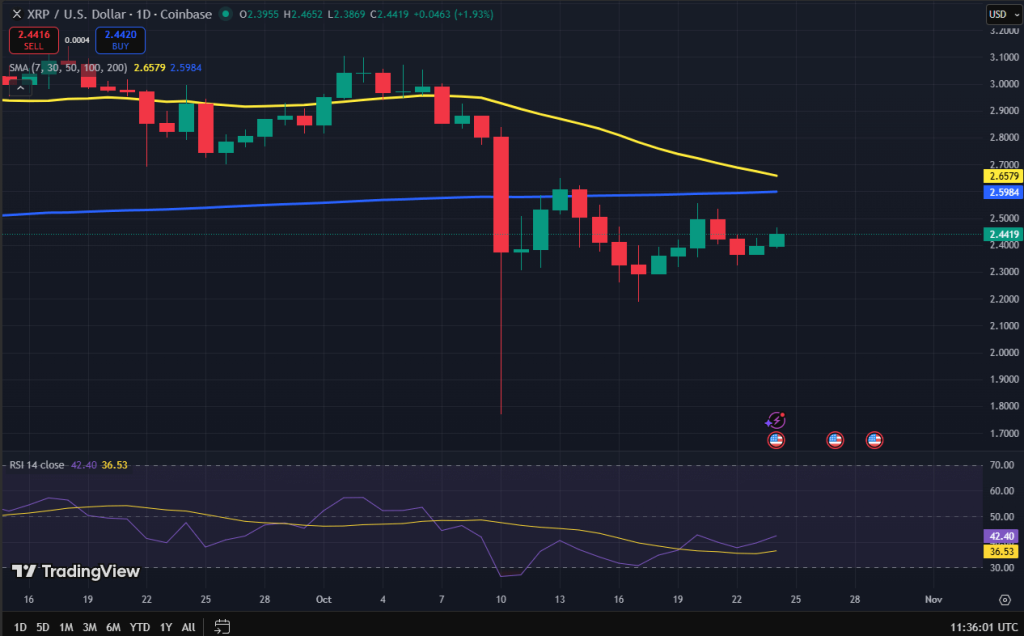Click the green 2.4419 current price label
Image resolution: width=1024 pixels, height=636 pixels.
(x=1002, y=234)
